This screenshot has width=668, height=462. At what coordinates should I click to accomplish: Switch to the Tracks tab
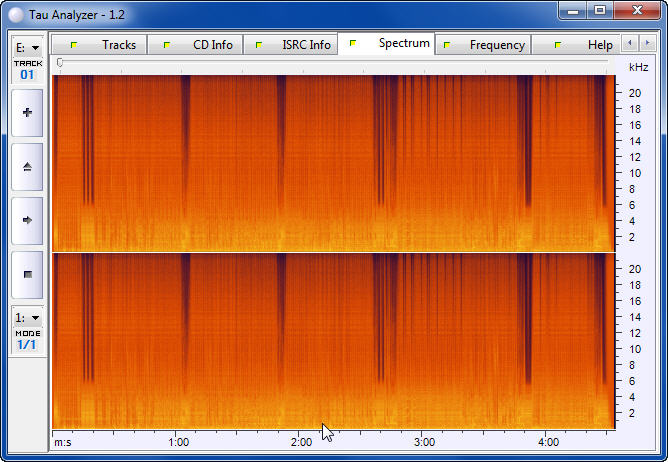(108, 45)
